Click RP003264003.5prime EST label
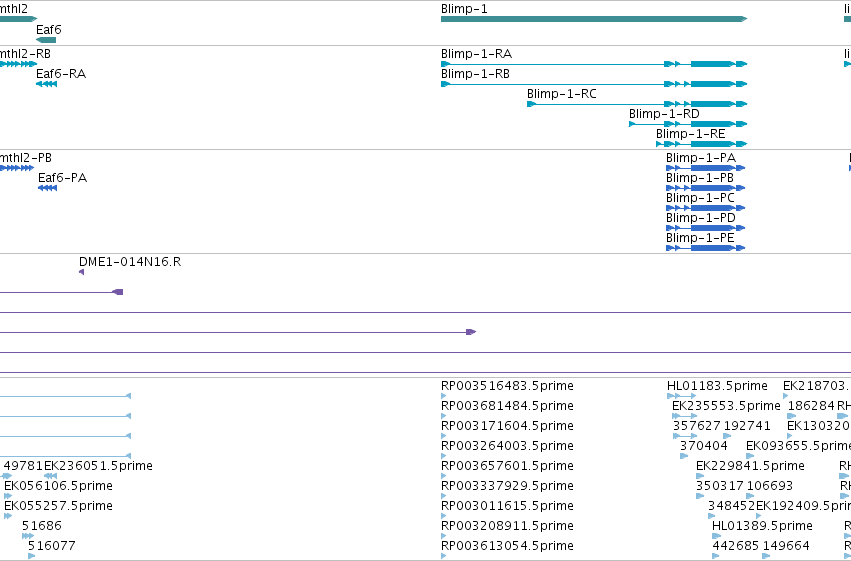This screenshot has height=561, width=851. click(x=507, y=446)
